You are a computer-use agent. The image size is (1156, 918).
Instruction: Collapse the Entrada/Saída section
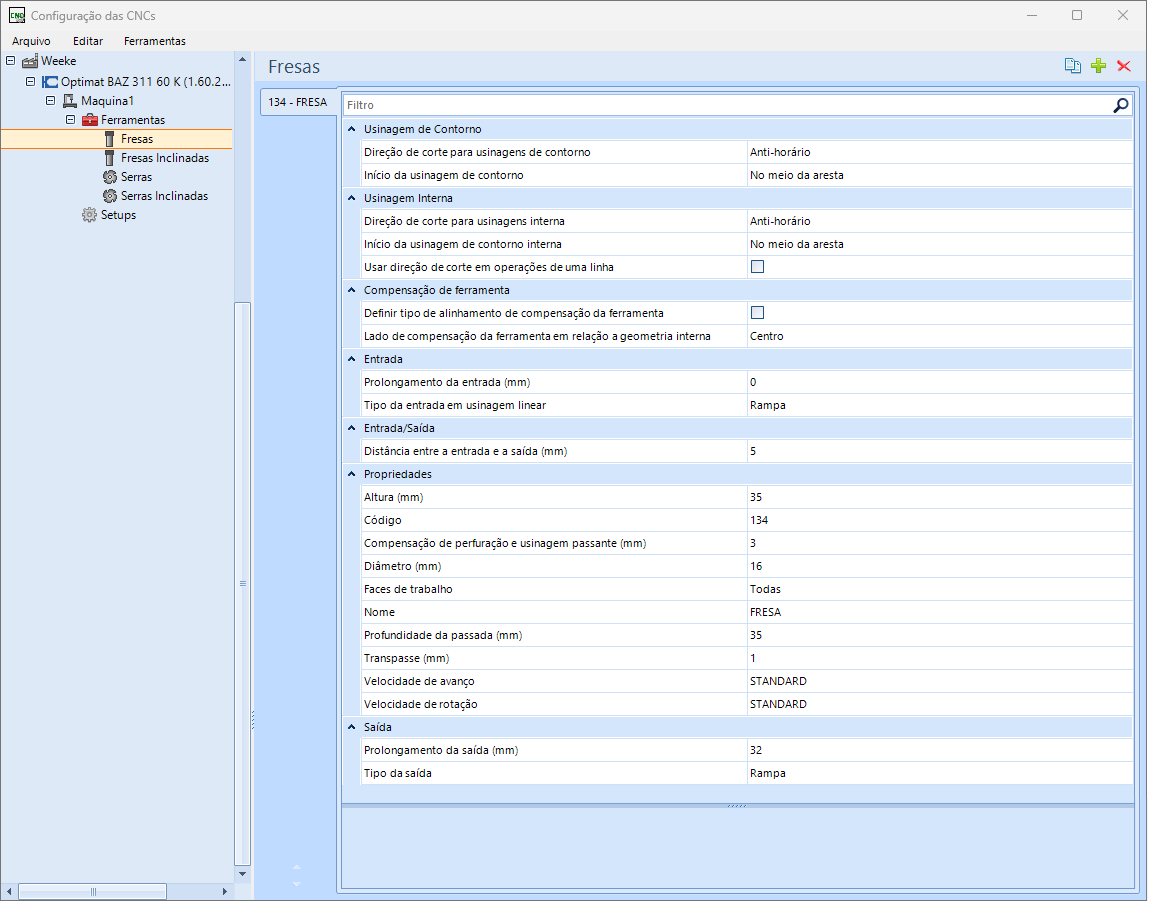click(x=352, y=428)
